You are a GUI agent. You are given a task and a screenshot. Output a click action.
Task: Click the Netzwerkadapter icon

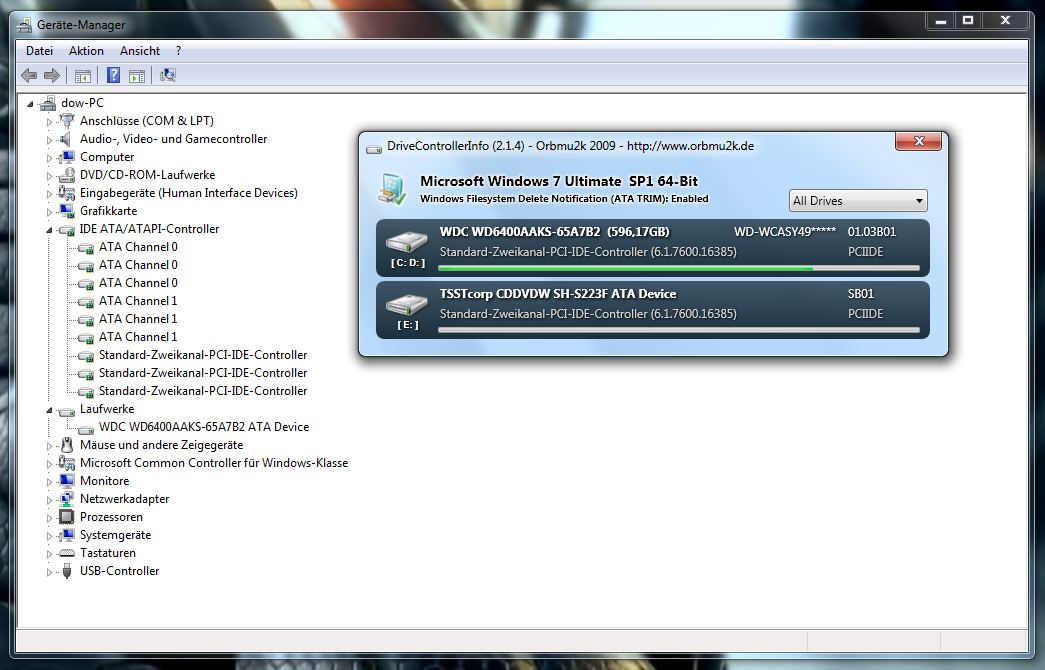click(67, 499)
